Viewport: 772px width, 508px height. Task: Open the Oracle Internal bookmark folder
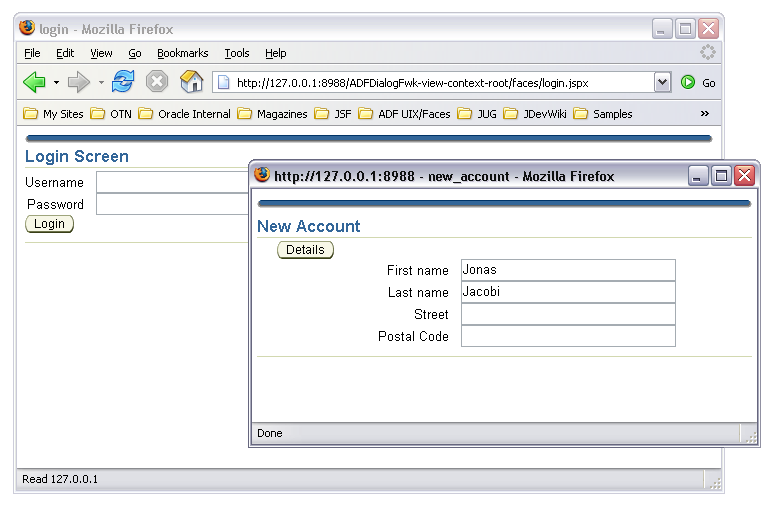click(184, 114)
